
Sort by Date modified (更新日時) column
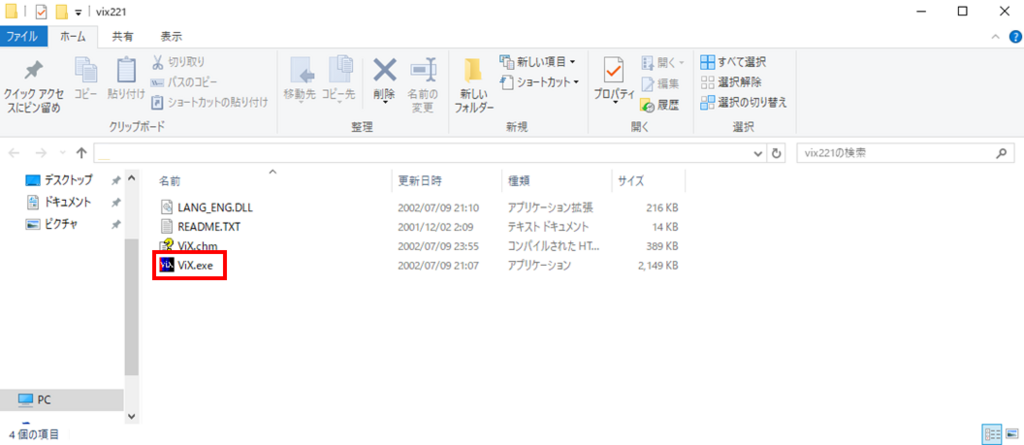[447, 181]
